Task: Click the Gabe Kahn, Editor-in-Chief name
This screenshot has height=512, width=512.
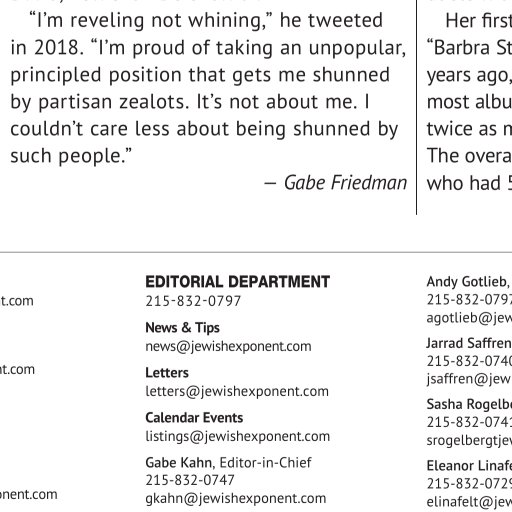Action: [228, 463]
